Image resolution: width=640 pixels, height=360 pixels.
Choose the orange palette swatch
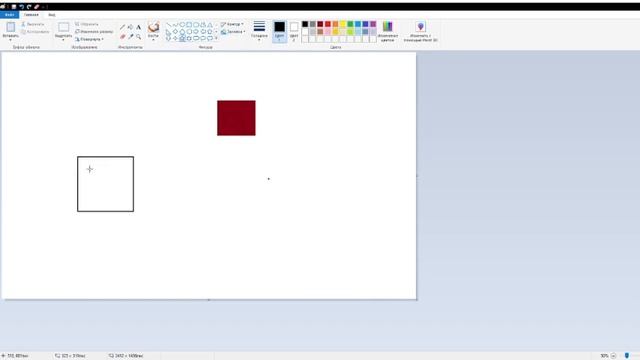[x=335, y=24]
